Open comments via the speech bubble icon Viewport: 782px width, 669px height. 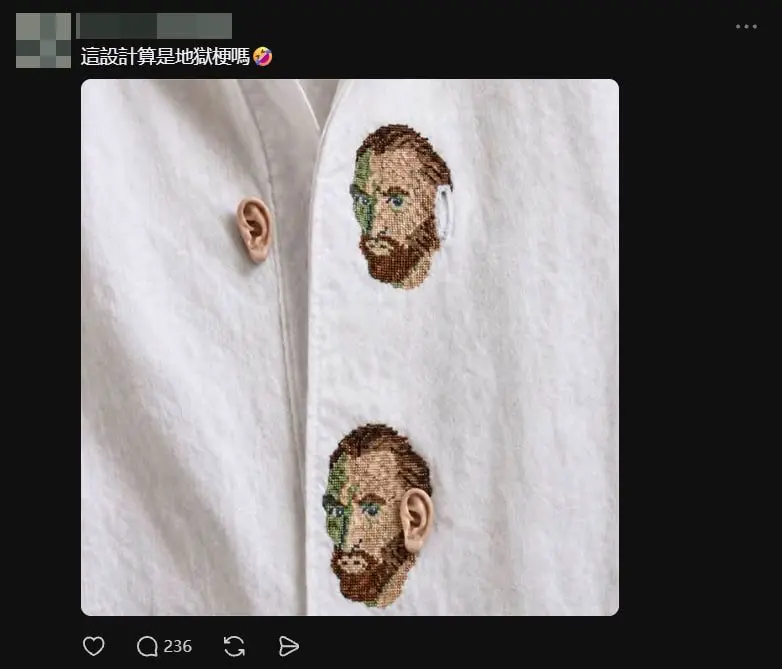147,647
